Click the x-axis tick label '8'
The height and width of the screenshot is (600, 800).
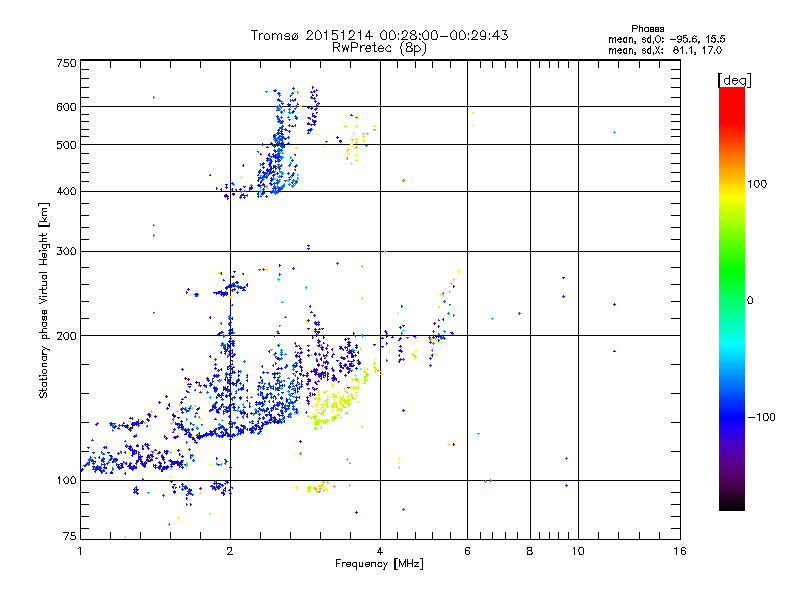tap(530, 551)
